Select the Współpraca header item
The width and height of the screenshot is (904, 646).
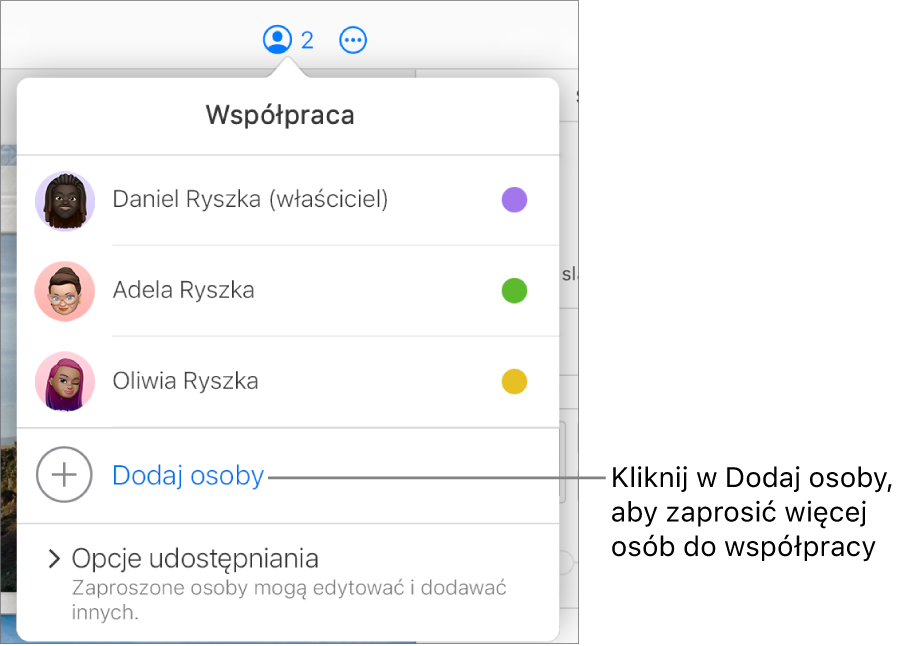[x=279, y=115]
